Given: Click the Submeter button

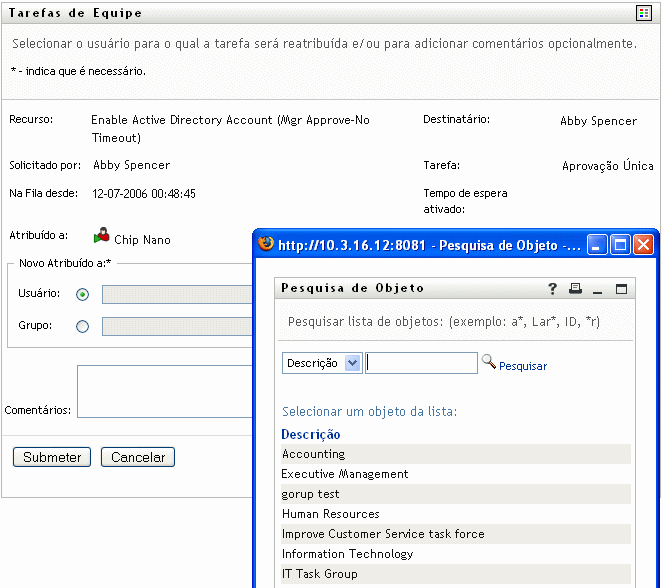Looking at the screenshot, I should [52, 457].
